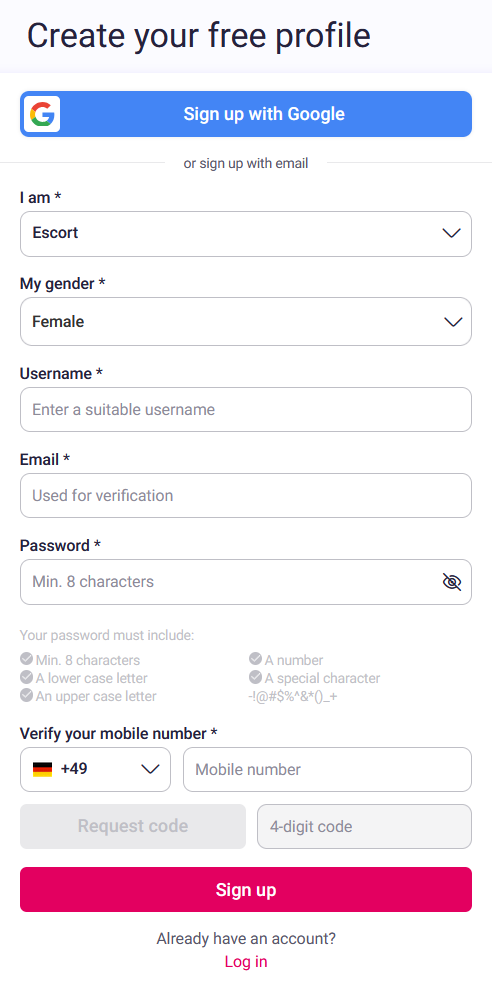492x983 pixels.
Task: Sign up with Google button
Action: point(246,114)
